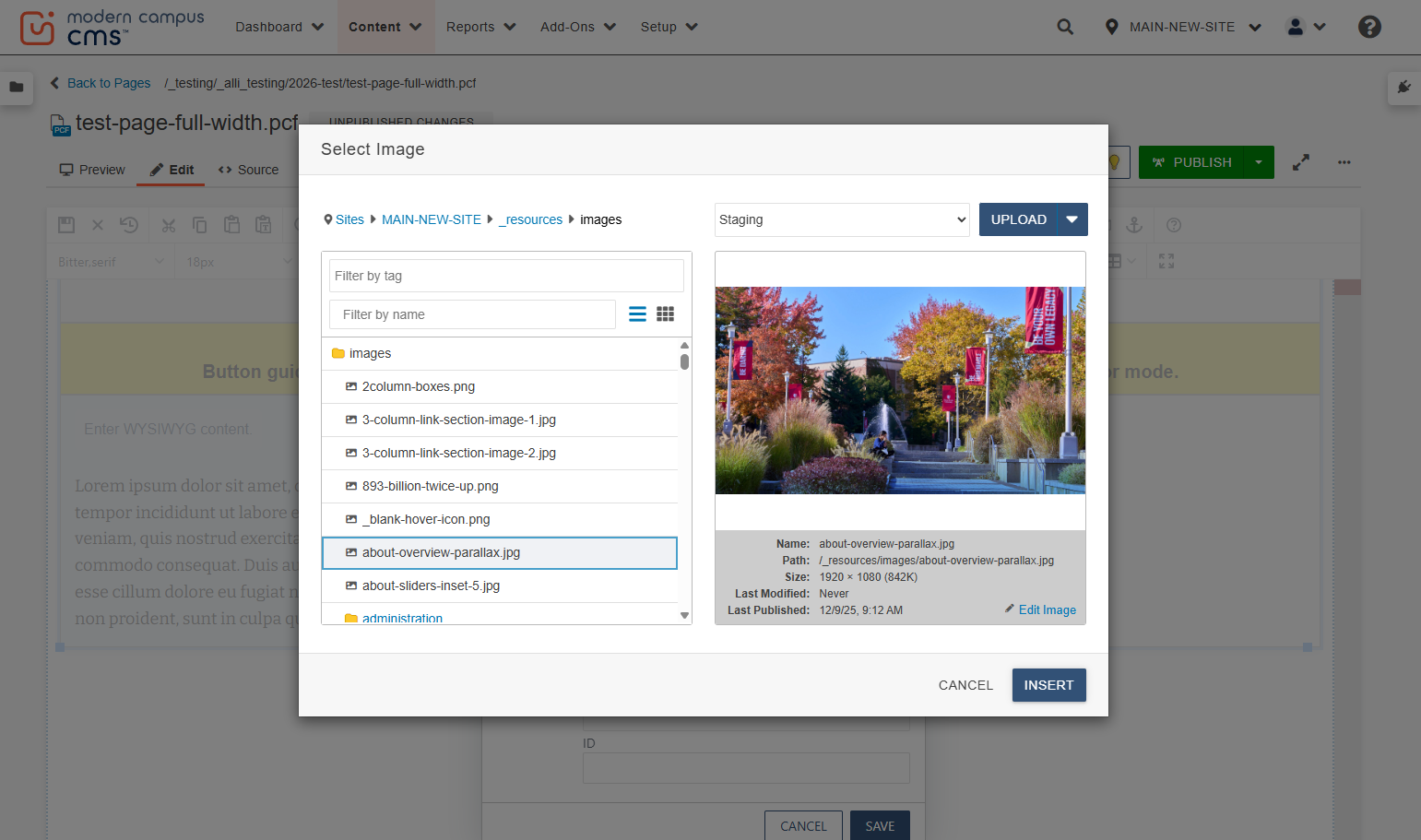Click the Filter by tag field

[x=506, y=276]
